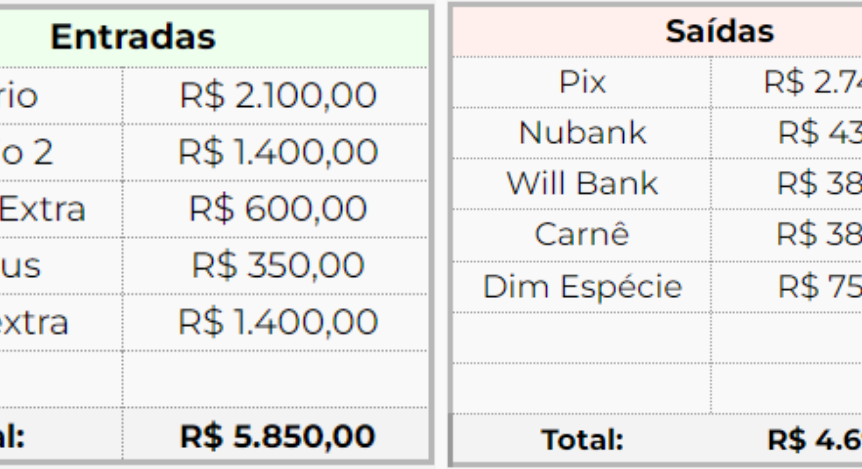Click the Total label under Saídas

(582, 438)
